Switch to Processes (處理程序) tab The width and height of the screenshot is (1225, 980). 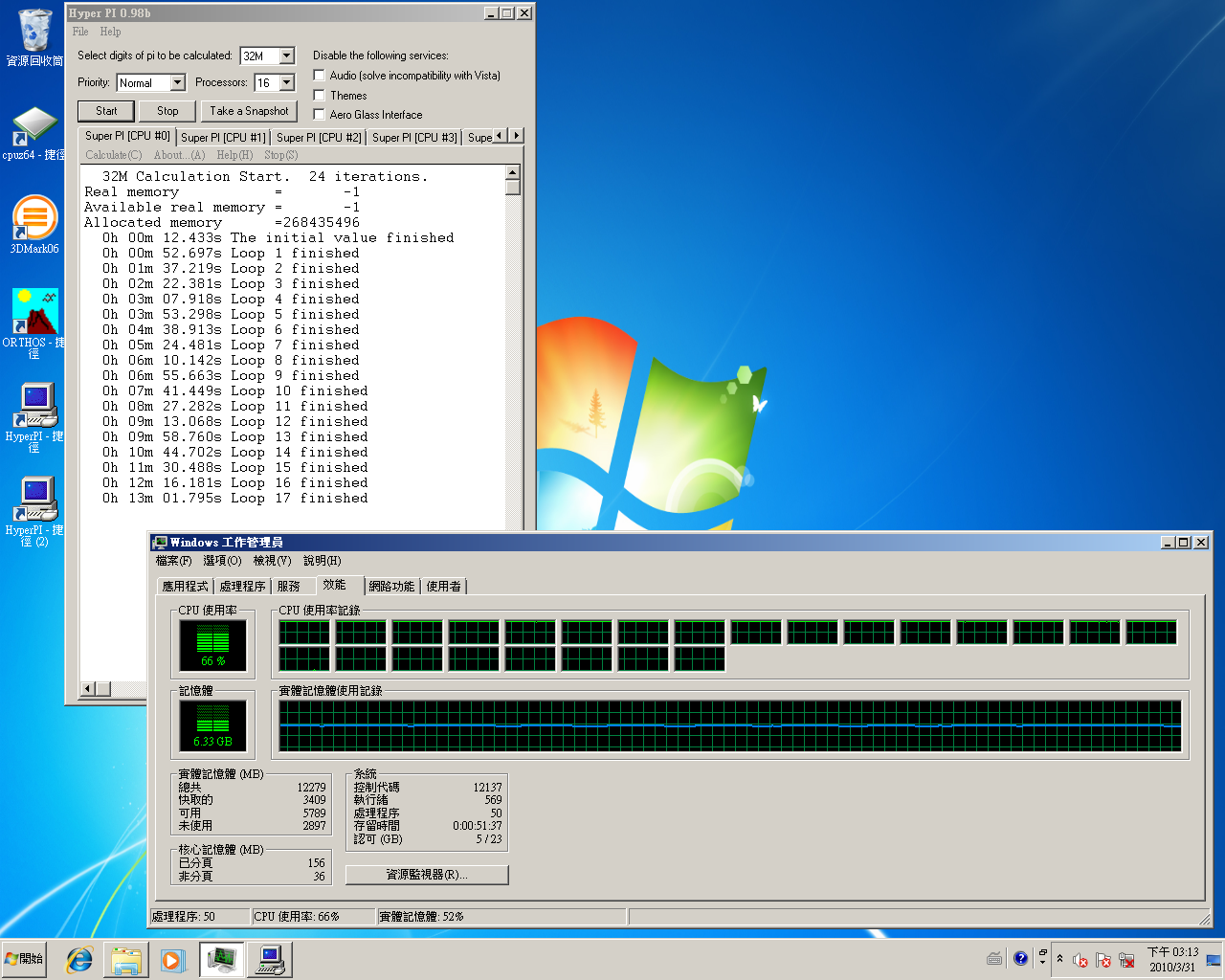(242, 587)
